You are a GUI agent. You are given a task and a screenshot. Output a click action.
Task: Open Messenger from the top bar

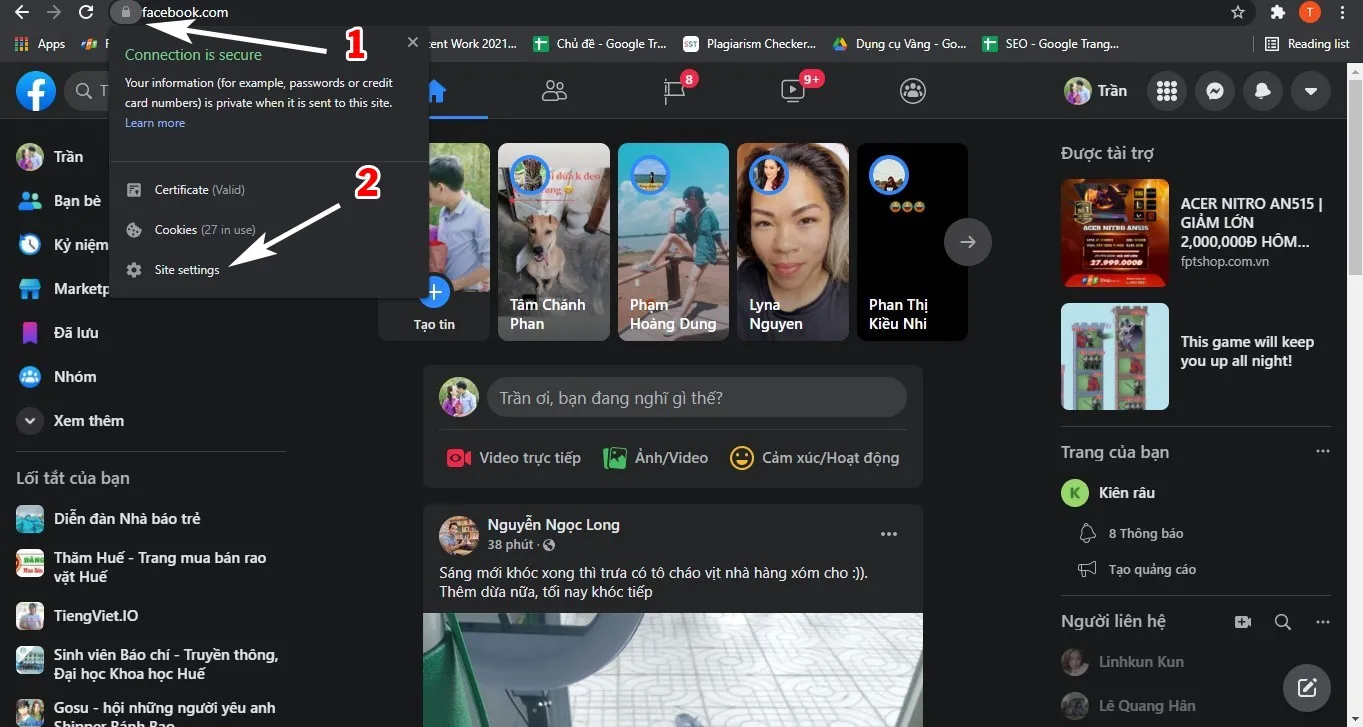point(1214,91)
